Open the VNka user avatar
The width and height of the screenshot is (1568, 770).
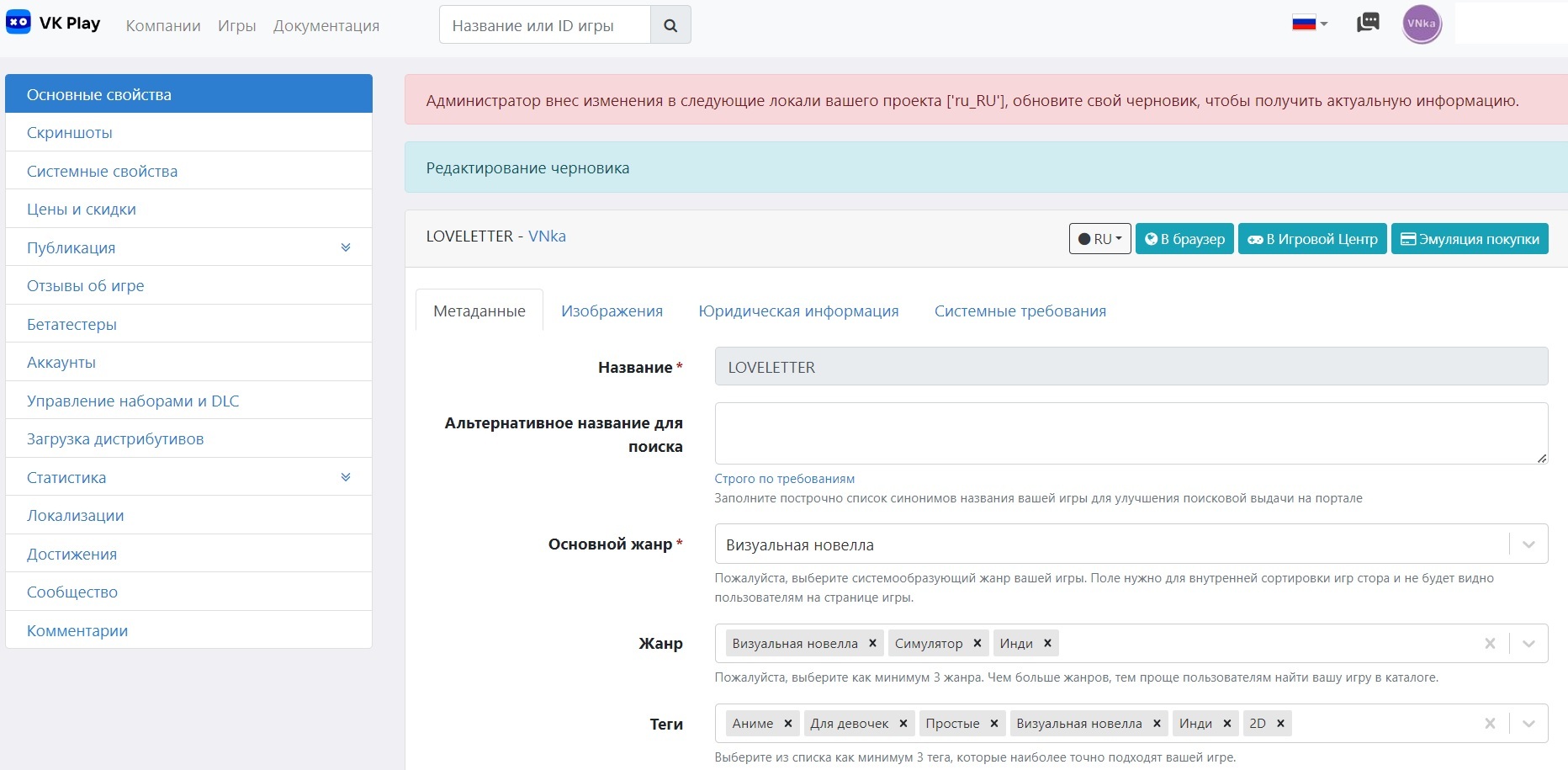[x=1422, y=24]
